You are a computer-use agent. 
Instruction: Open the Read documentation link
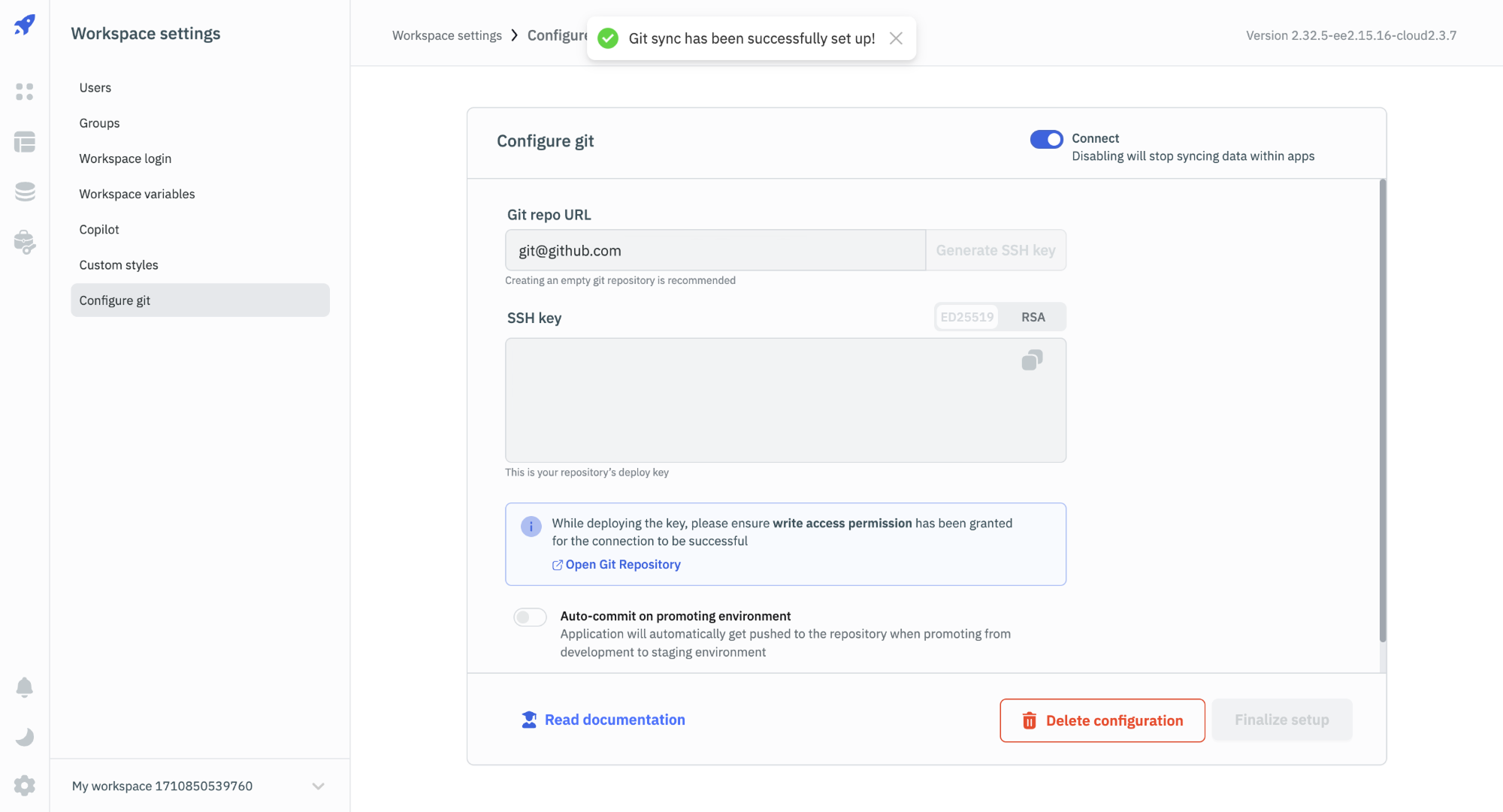pos(614,720)
